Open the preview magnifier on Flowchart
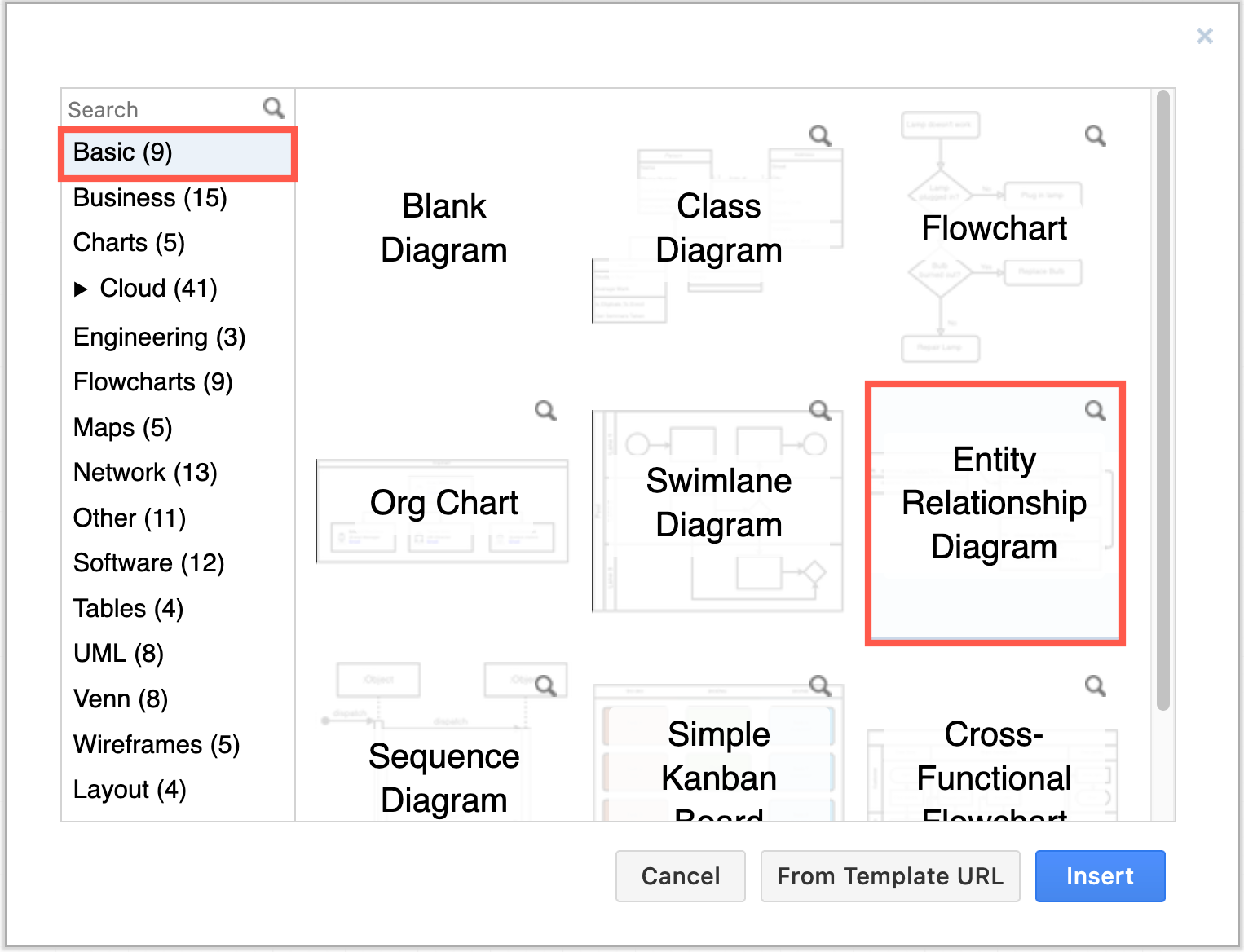This screenshot has width=1244, height=952. 1095,135
